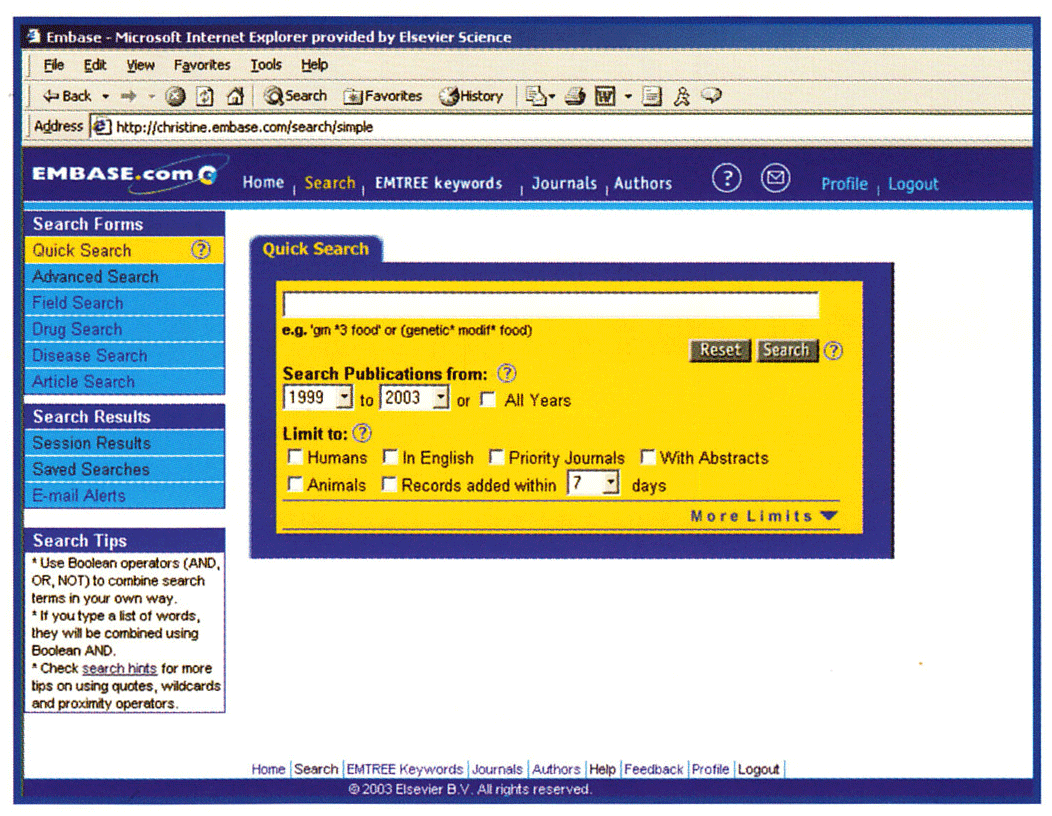Click the help question mark icon in Embase header
Image resolution: width=1052 pixels, height=816 pixels.
coord(727,178)
